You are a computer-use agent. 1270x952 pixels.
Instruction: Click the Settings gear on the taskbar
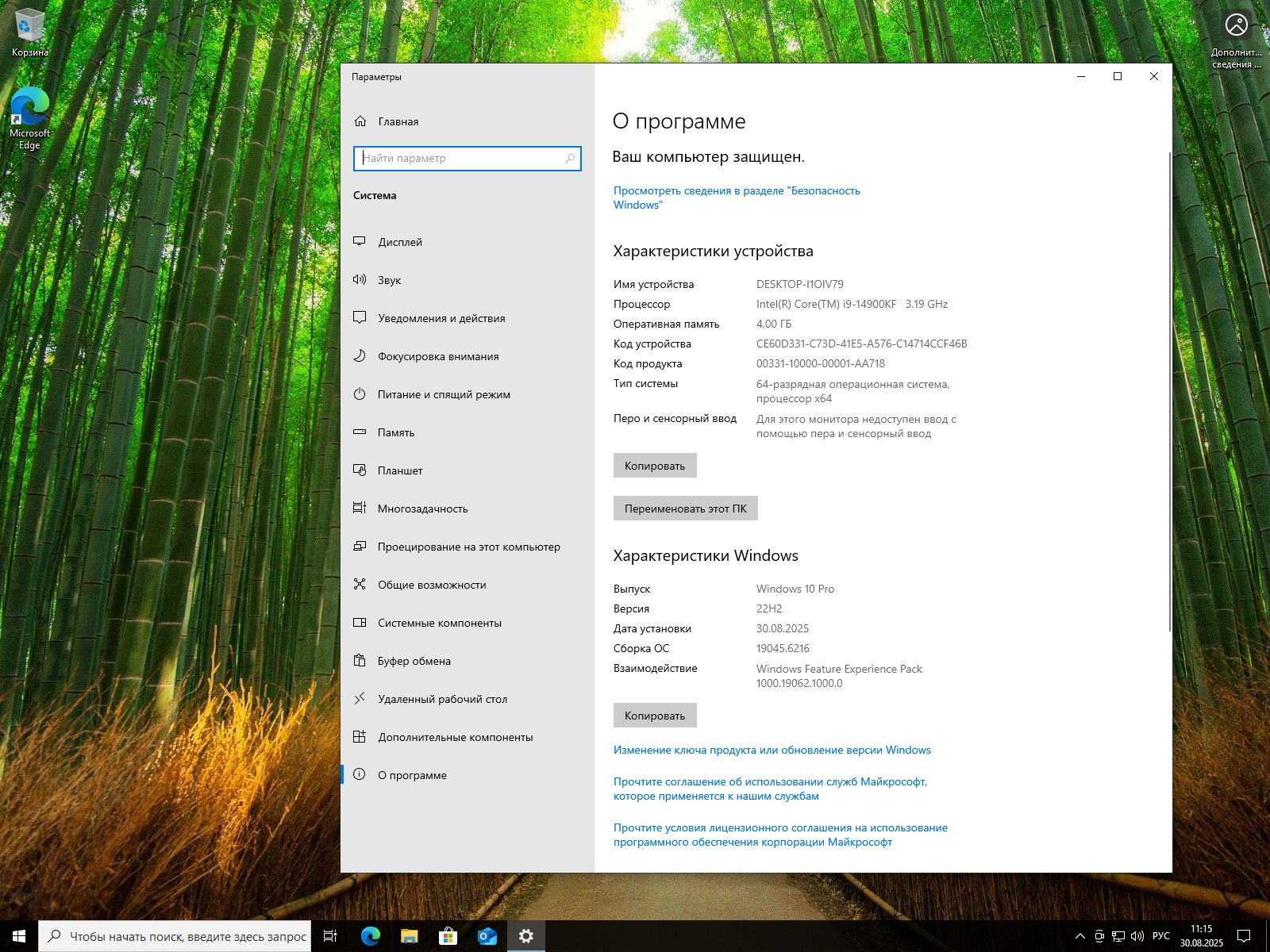526,936
